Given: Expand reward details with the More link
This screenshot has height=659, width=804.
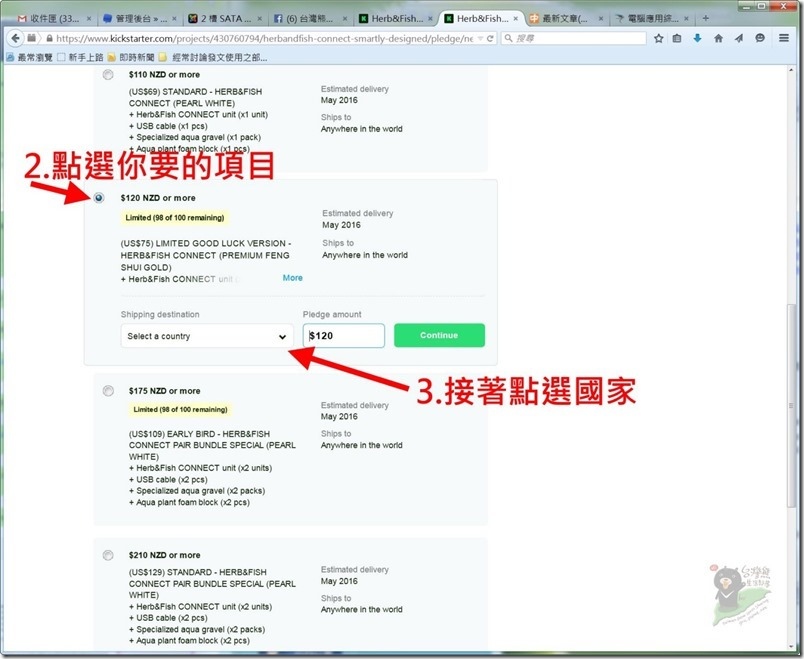Looking at the screenshot, I should coord(293,278).
